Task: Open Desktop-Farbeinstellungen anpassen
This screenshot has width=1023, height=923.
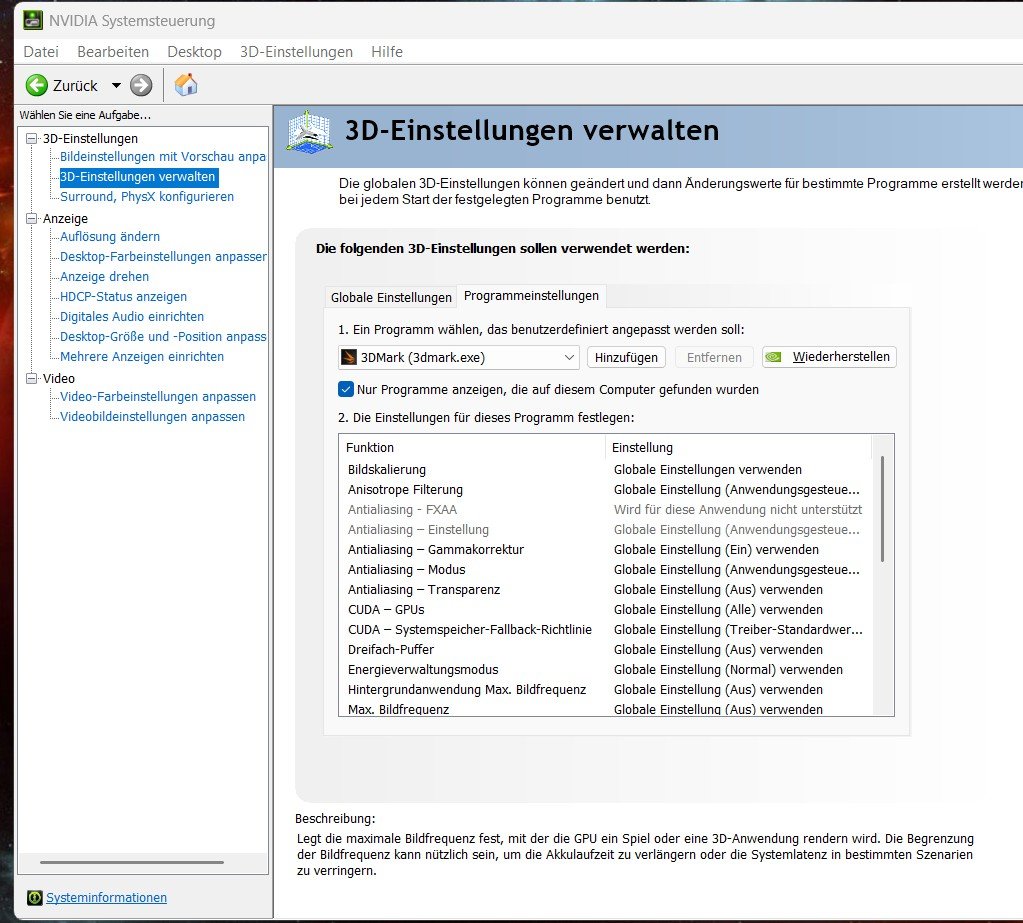Action: tap(163, 256)
